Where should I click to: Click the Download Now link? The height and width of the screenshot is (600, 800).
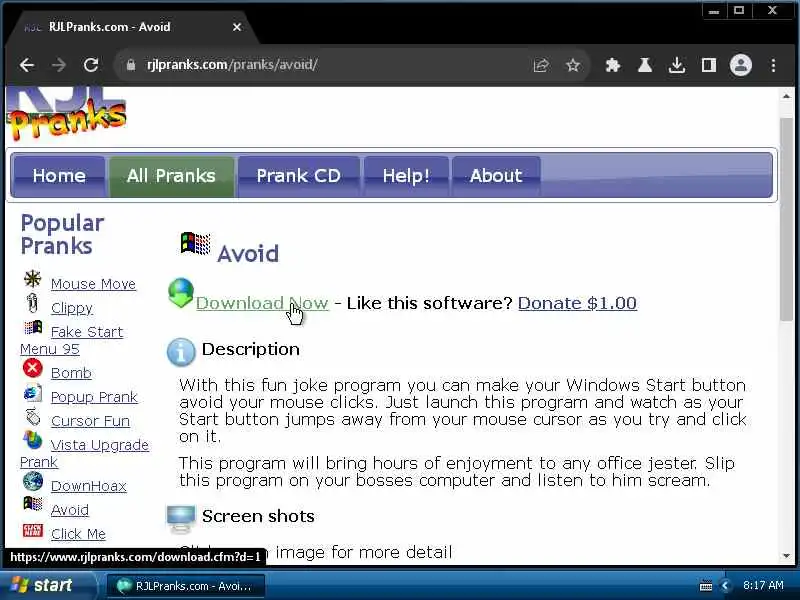click(262, 303)
